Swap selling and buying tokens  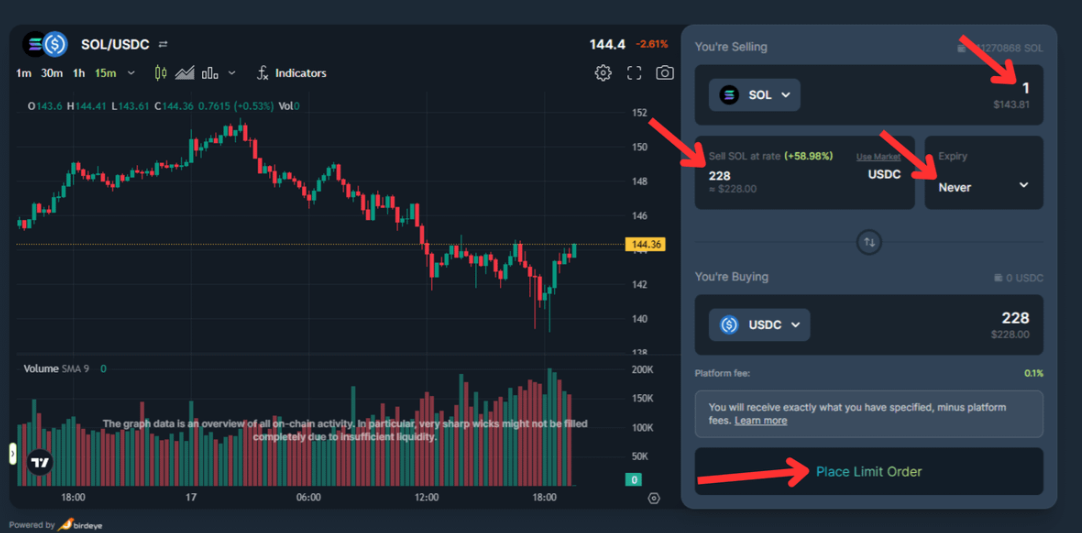point(869,242)
